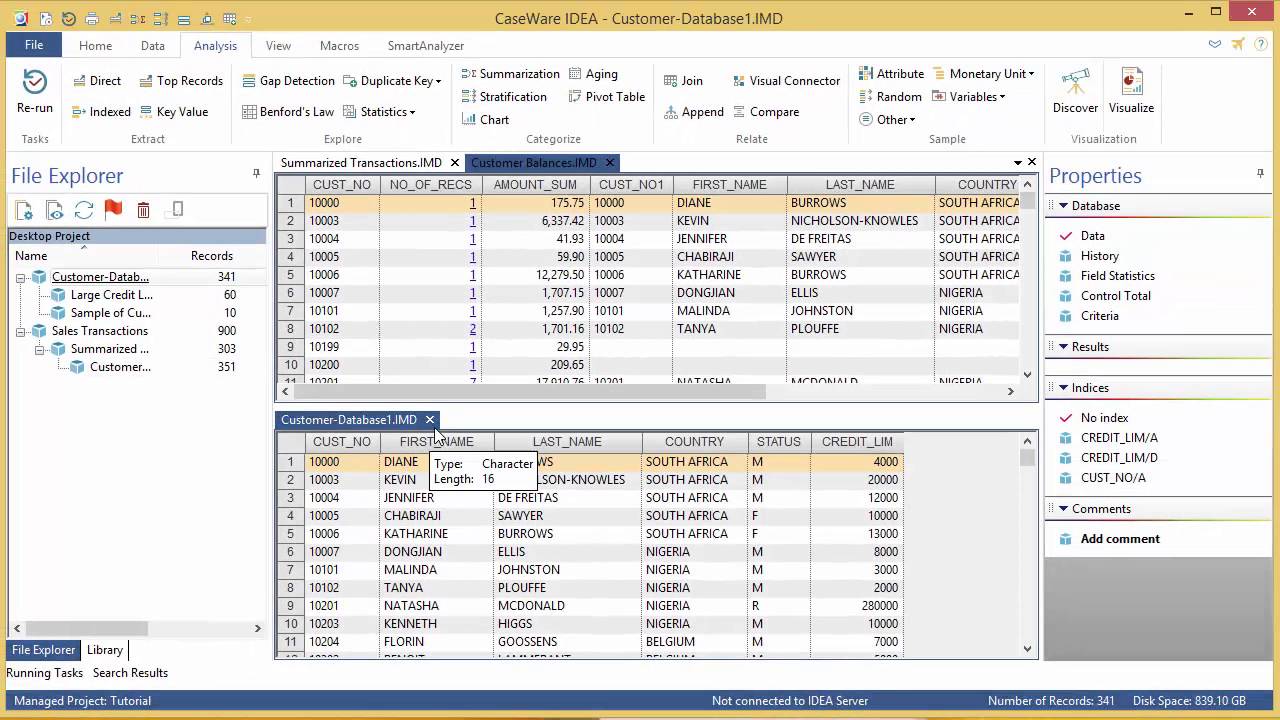Open the Visual Connector tool

coord(786,81)
